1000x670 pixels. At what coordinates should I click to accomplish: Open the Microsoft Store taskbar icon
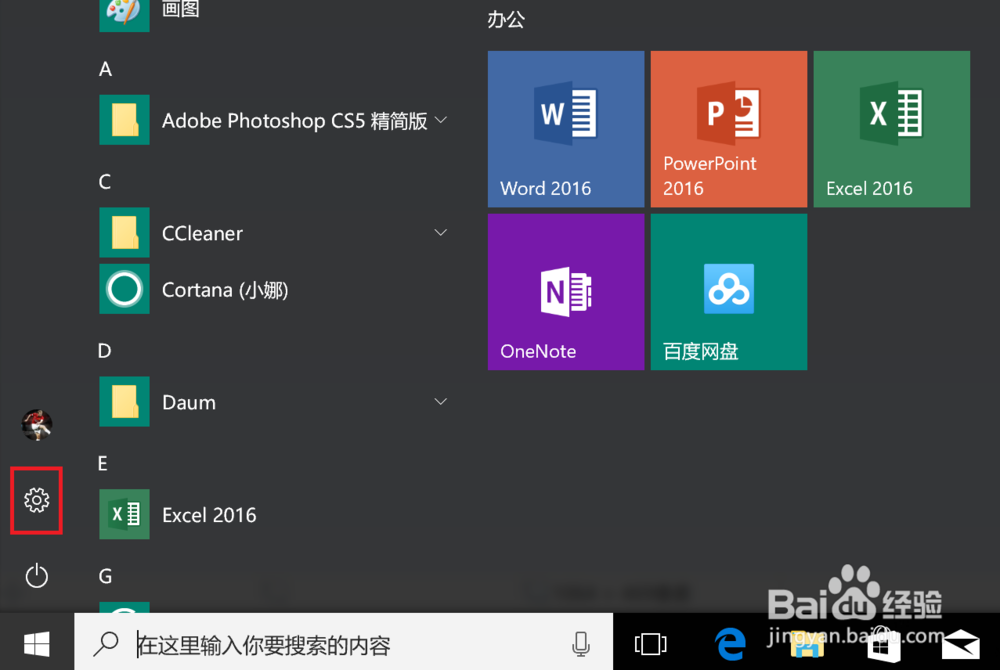point(884,645)
